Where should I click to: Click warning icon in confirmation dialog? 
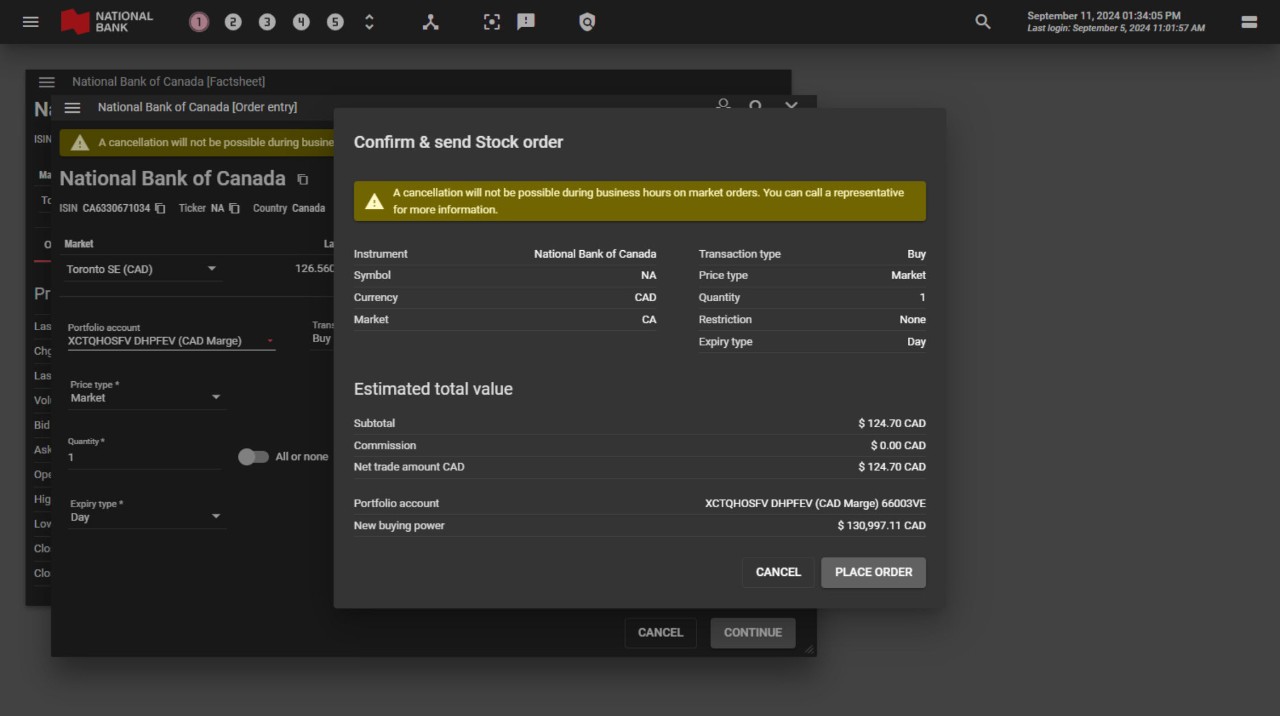point(374,201)
